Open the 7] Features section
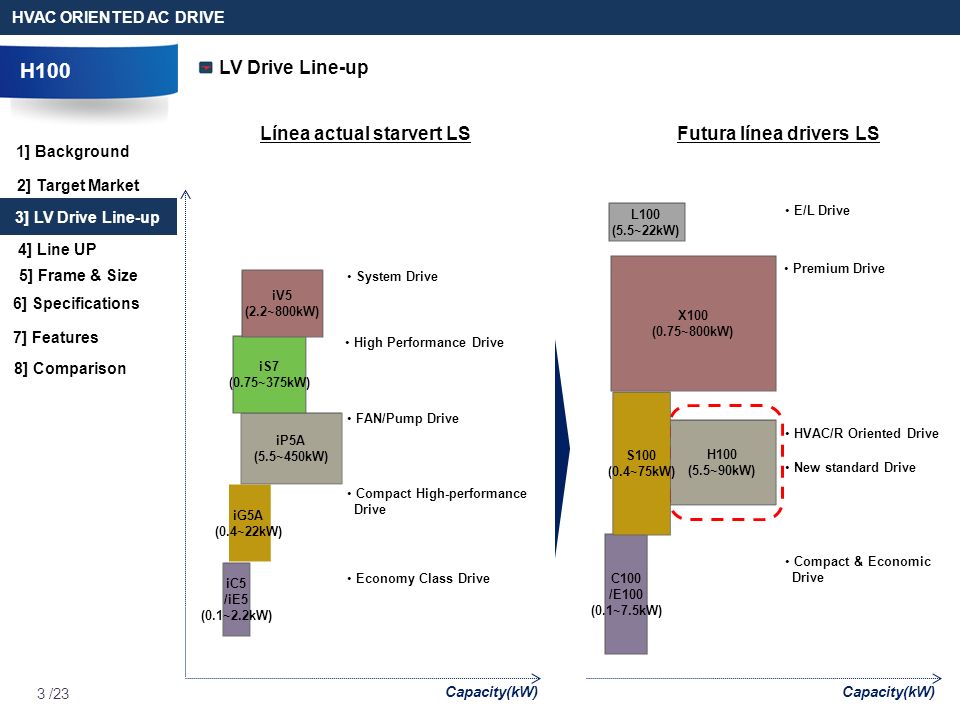960x720 pixels. point(56,337)
